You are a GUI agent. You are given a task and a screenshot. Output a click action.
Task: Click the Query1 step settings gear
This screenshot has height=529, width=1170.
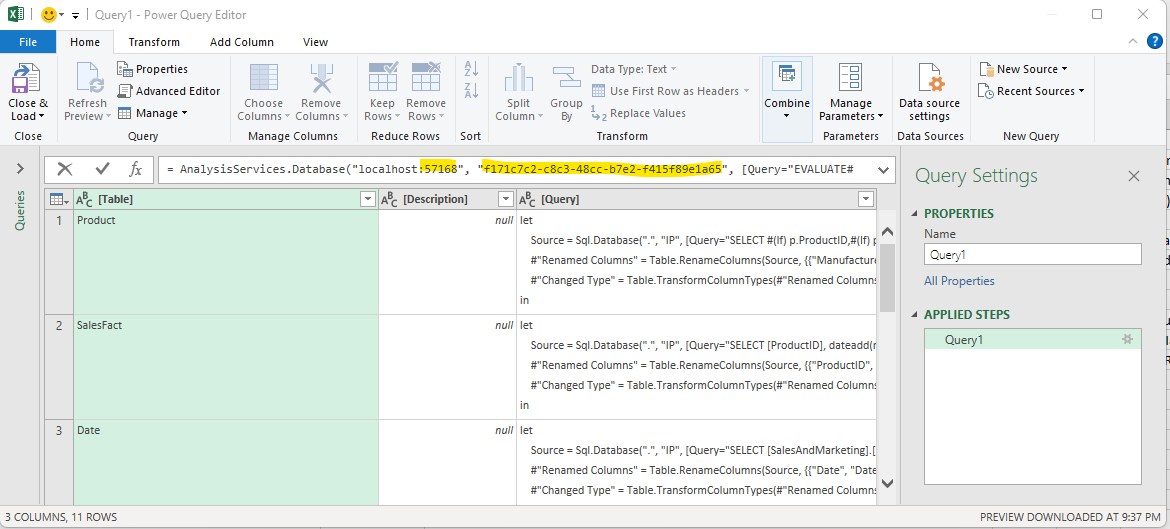pos(1127,339)
